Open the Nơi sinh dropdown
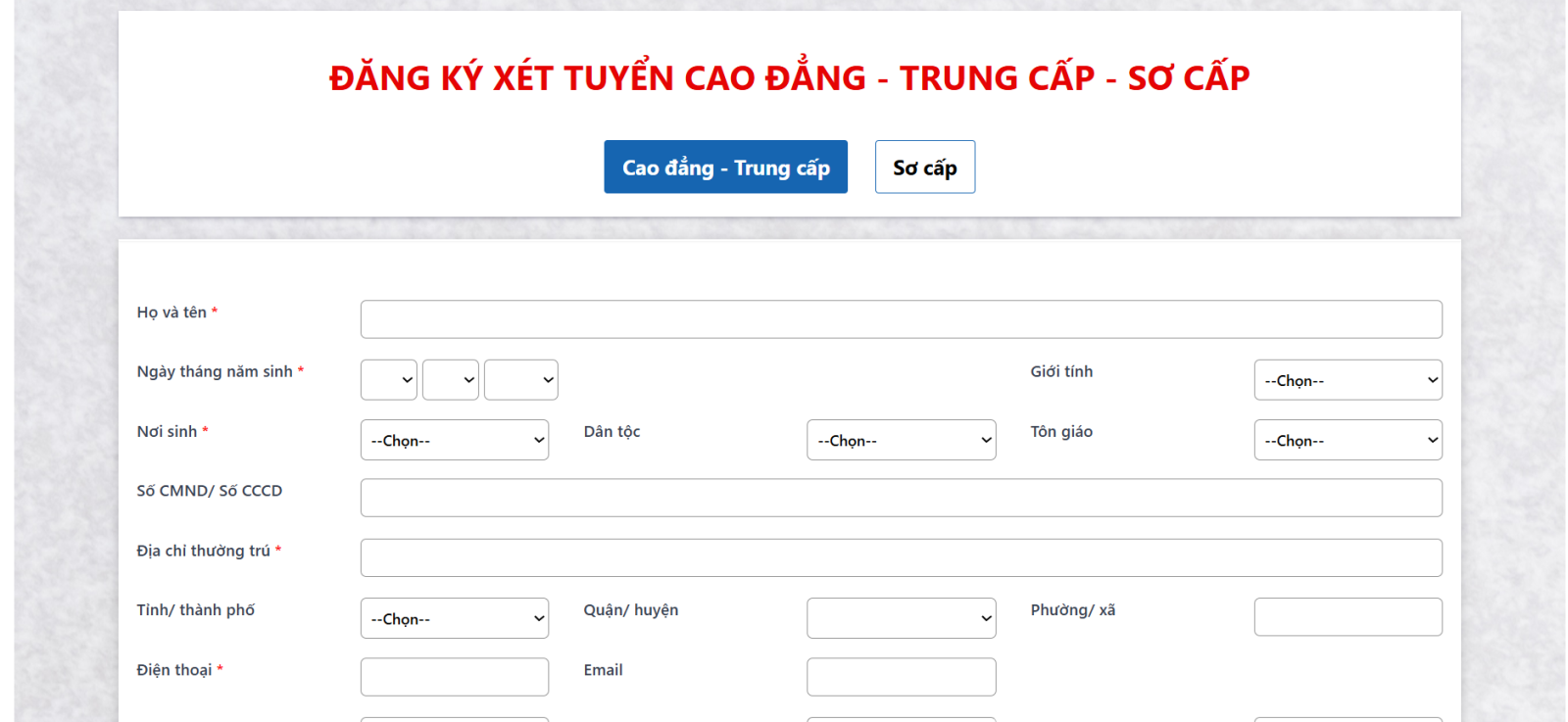This screenshot has height=722, width=1568. pyautogui.click(x=455, y=440)
